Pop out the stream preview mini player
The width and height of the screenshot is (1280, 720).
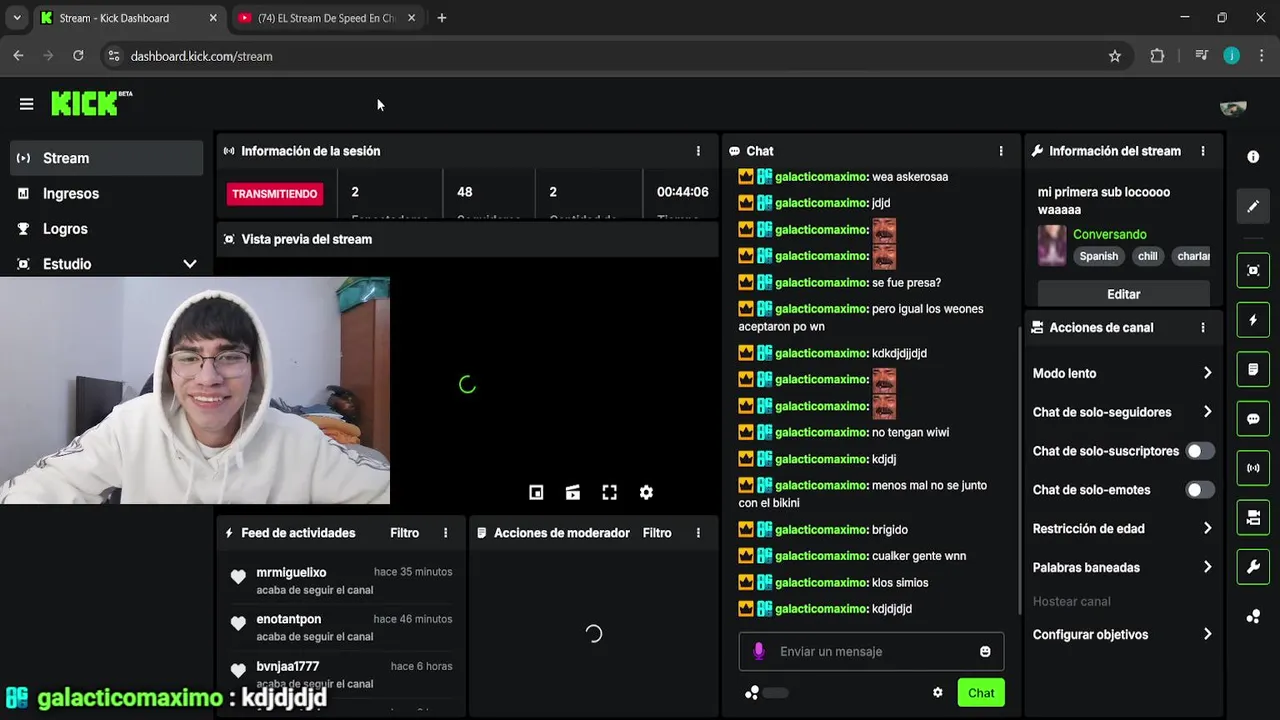coord(536,492)
